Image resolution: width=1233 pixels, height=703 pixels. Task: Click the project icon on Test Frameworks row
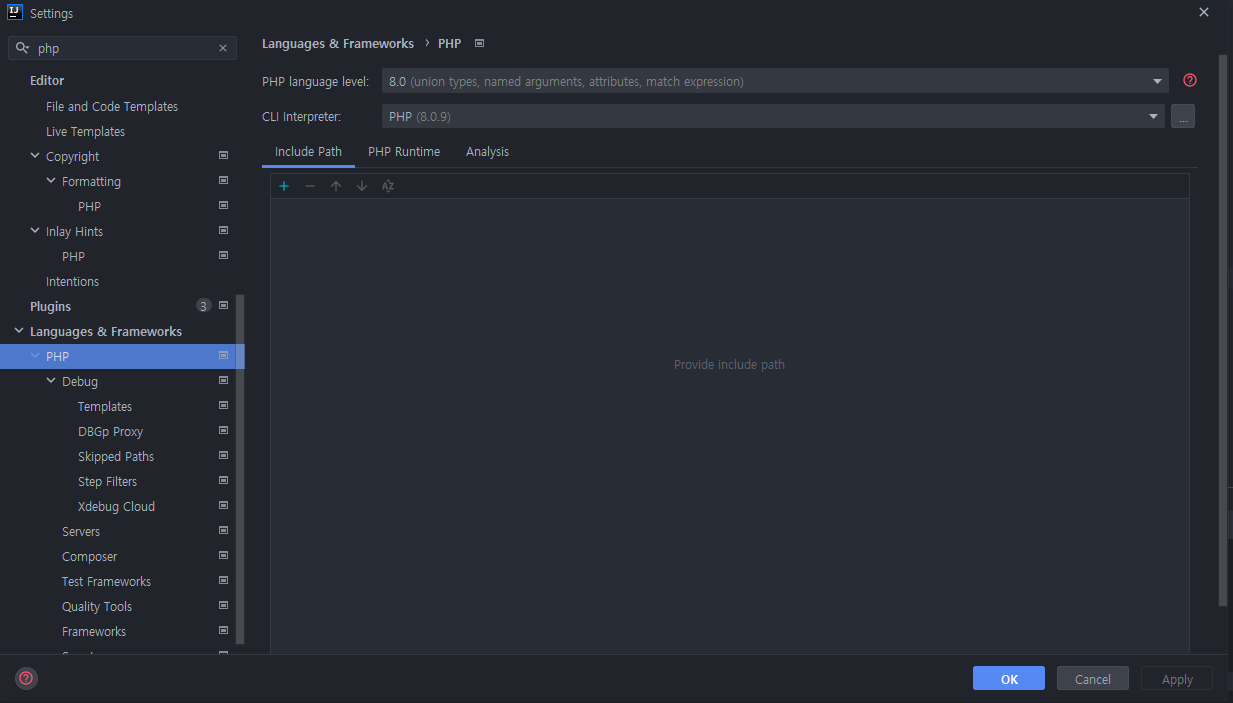(x=223, y=581)
